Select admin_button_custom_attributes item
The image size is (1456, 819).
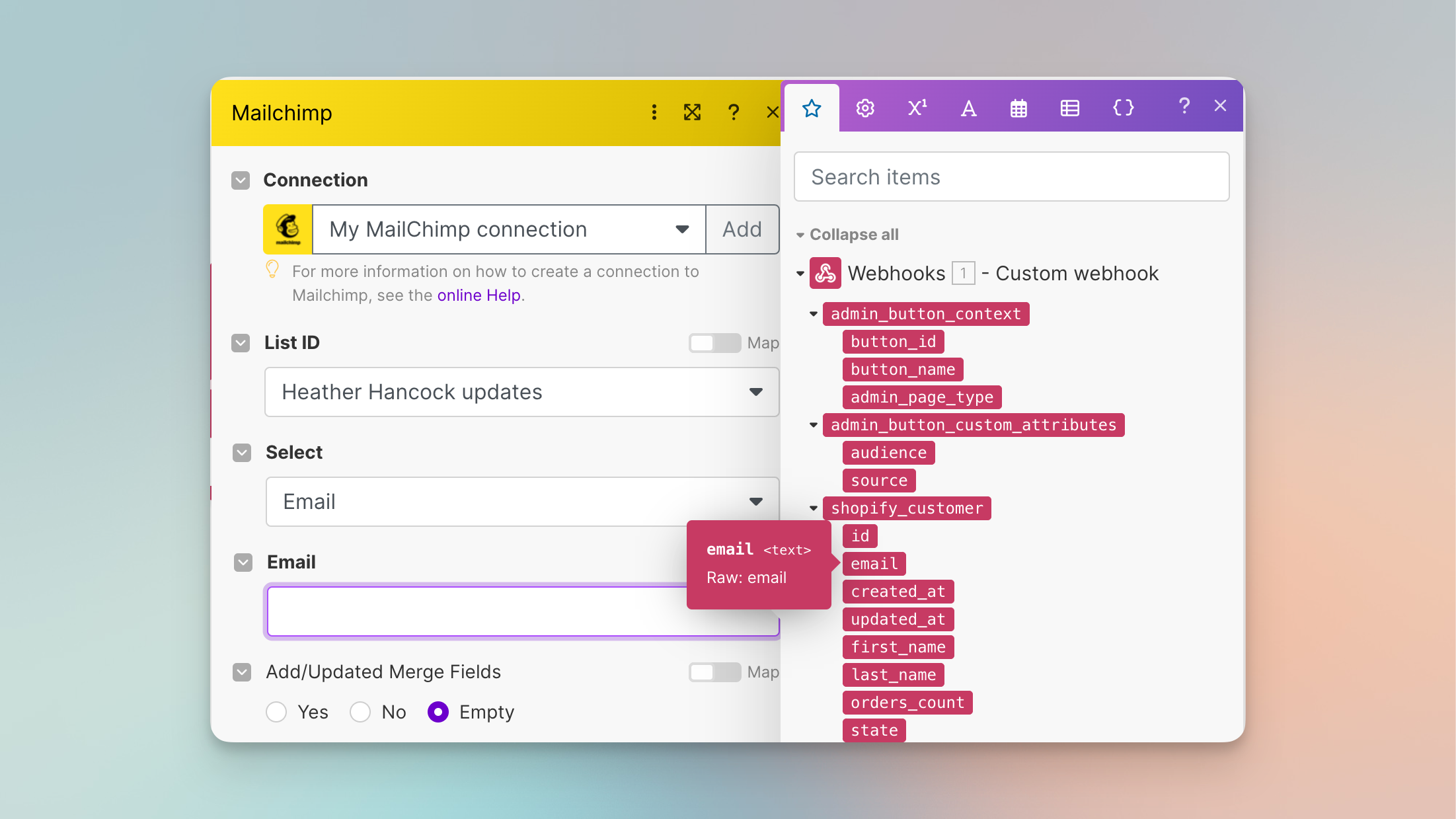click(973, 425)
